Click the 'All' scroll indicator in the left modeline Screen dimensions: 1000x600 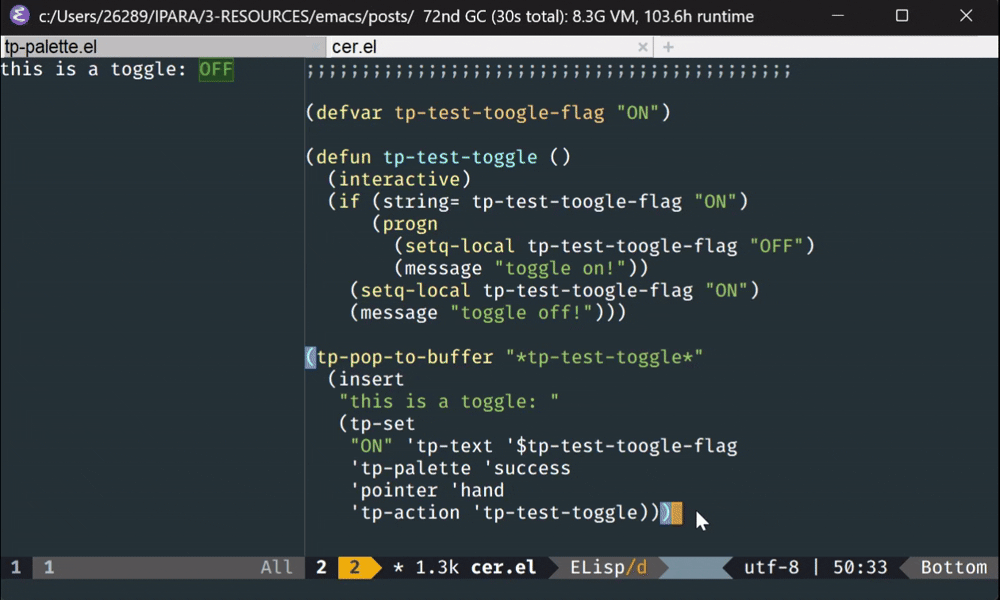point(276,567)
